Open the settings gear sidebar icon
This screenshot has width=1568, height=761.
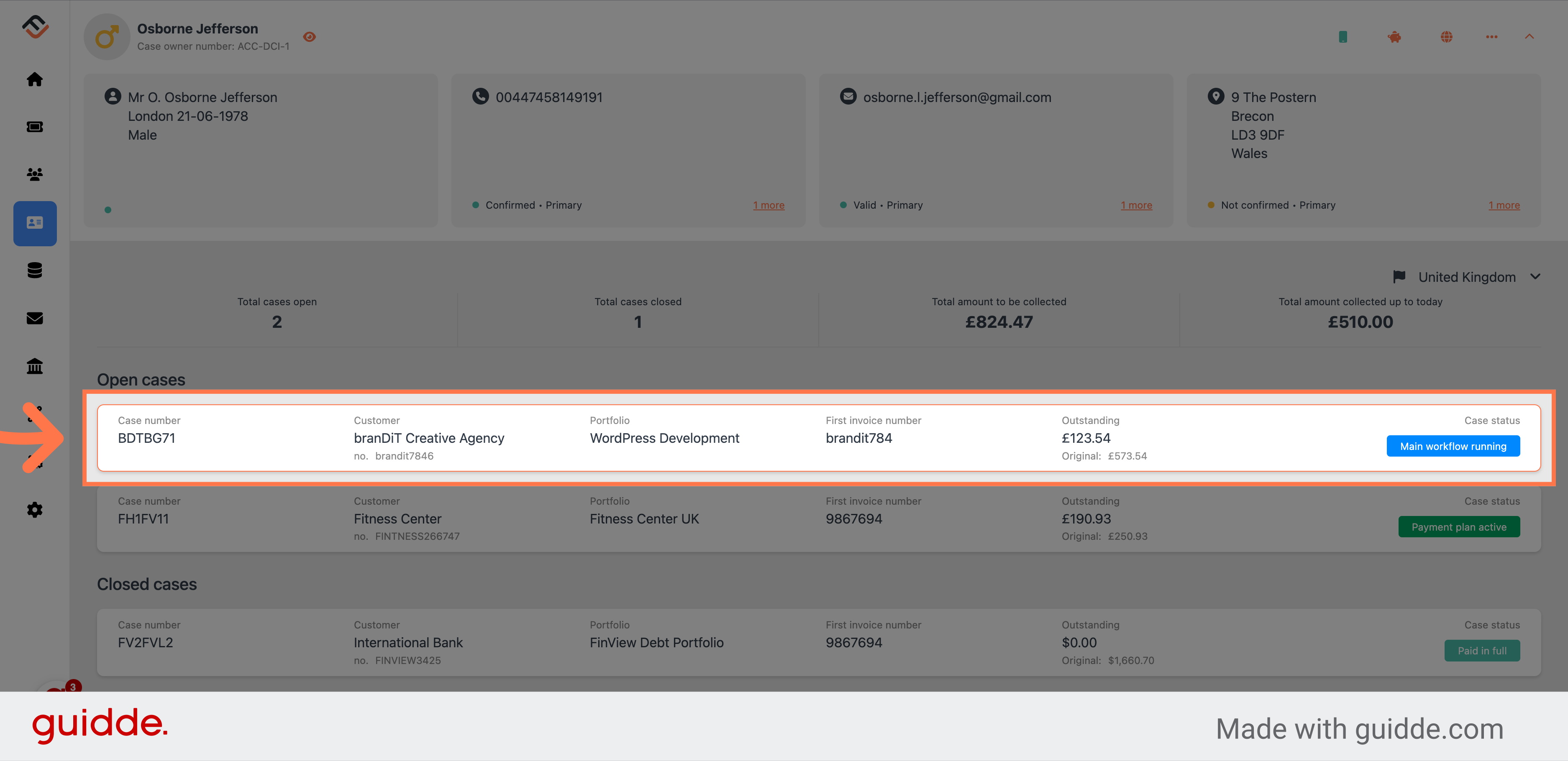pyautogui.click(x=35, y=510)
